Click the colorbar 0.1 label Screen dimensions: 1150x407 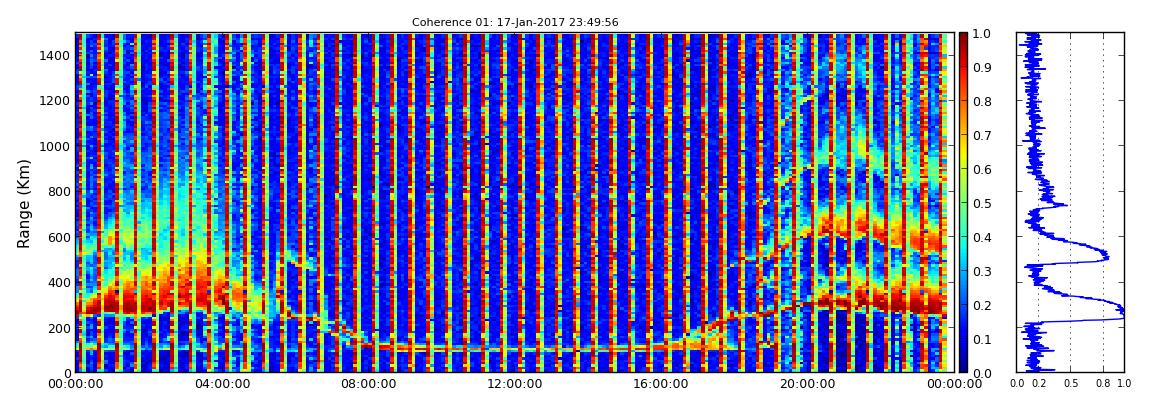tap(981, 339)
